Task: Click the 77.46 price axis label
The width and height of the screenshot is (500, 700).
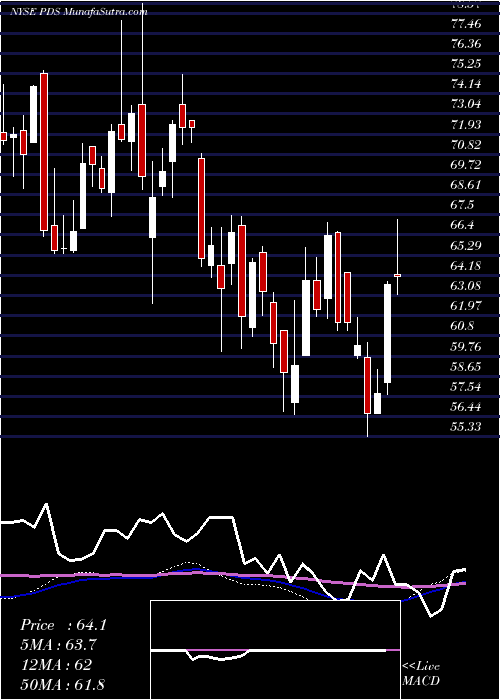Action: 466,24
